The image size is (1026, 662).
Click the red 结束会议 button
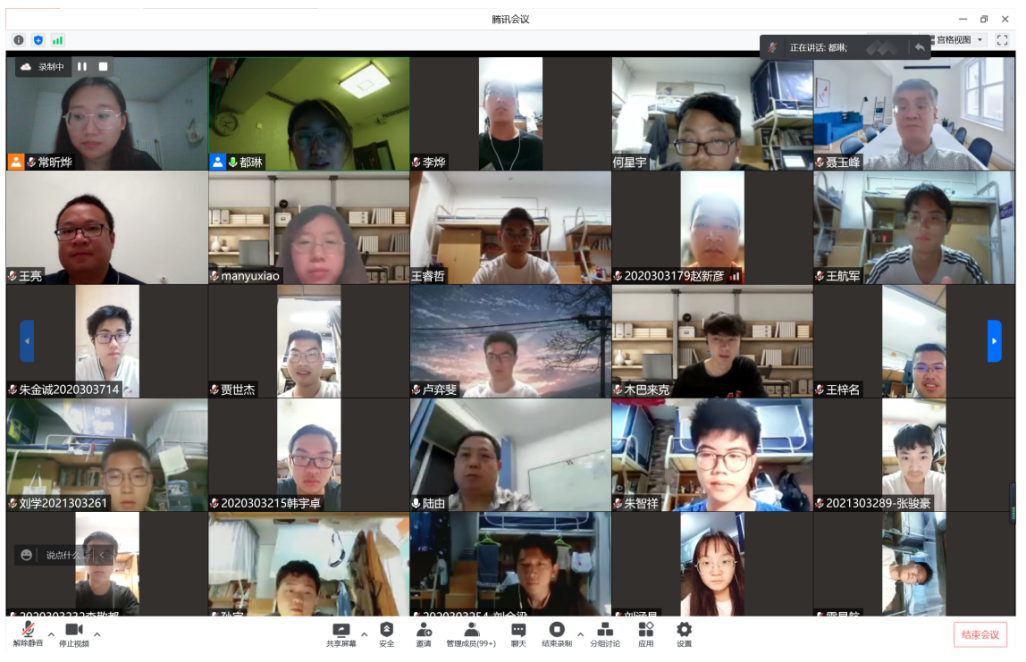coord(980,635)
